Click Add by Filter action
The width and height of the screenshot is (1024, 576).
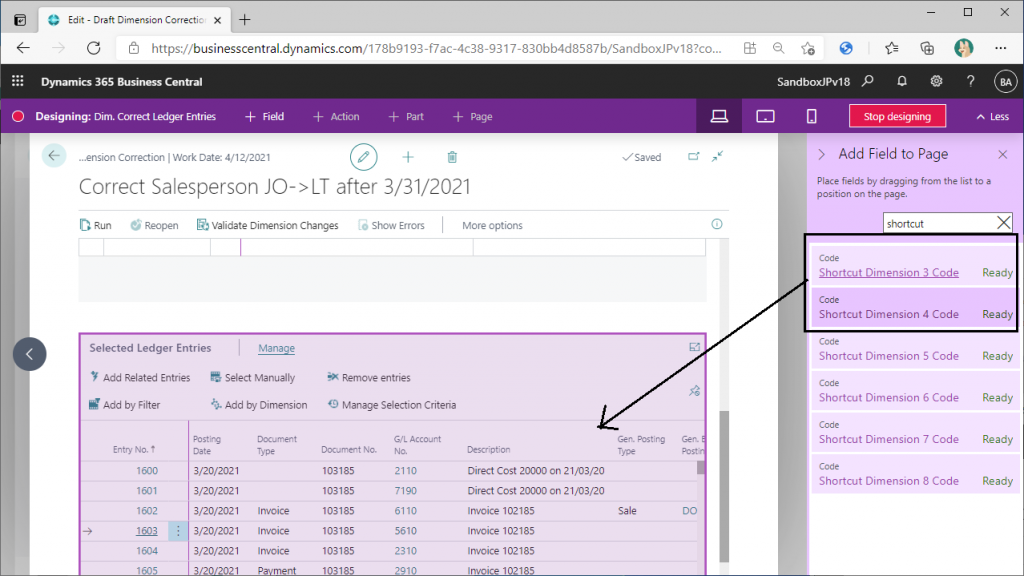(125, 405)
